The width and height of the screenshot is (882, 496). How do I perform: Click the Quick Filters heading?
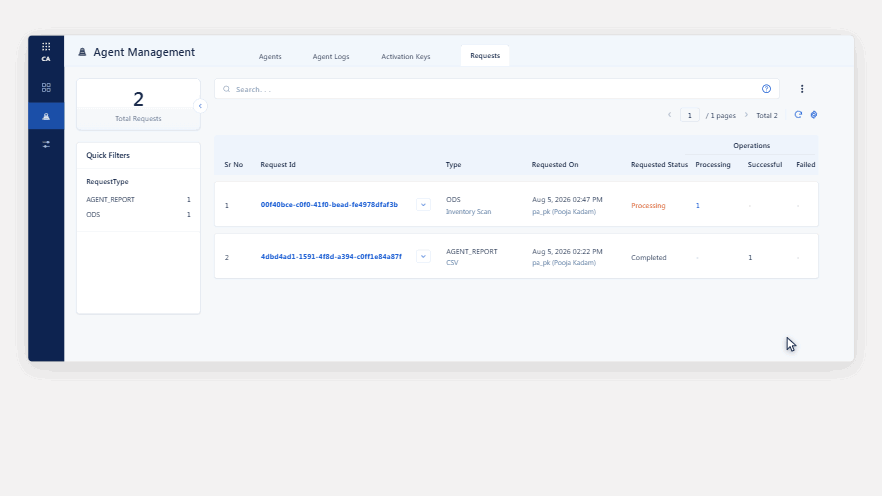108,155
